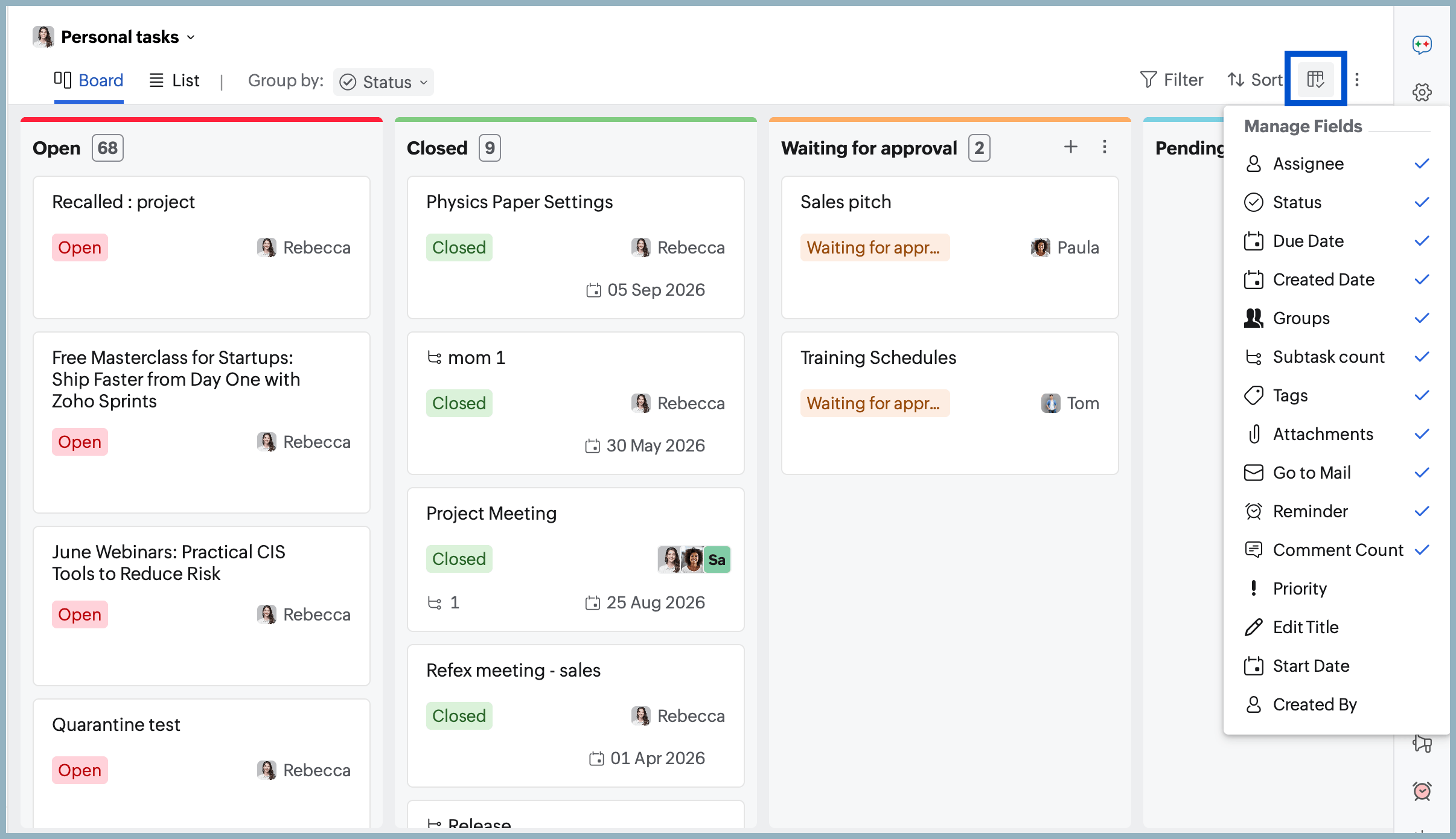The image size is (1456, 839).
Task: Click the Personal tasks profile avatar
Action: [x=43, y=37]
